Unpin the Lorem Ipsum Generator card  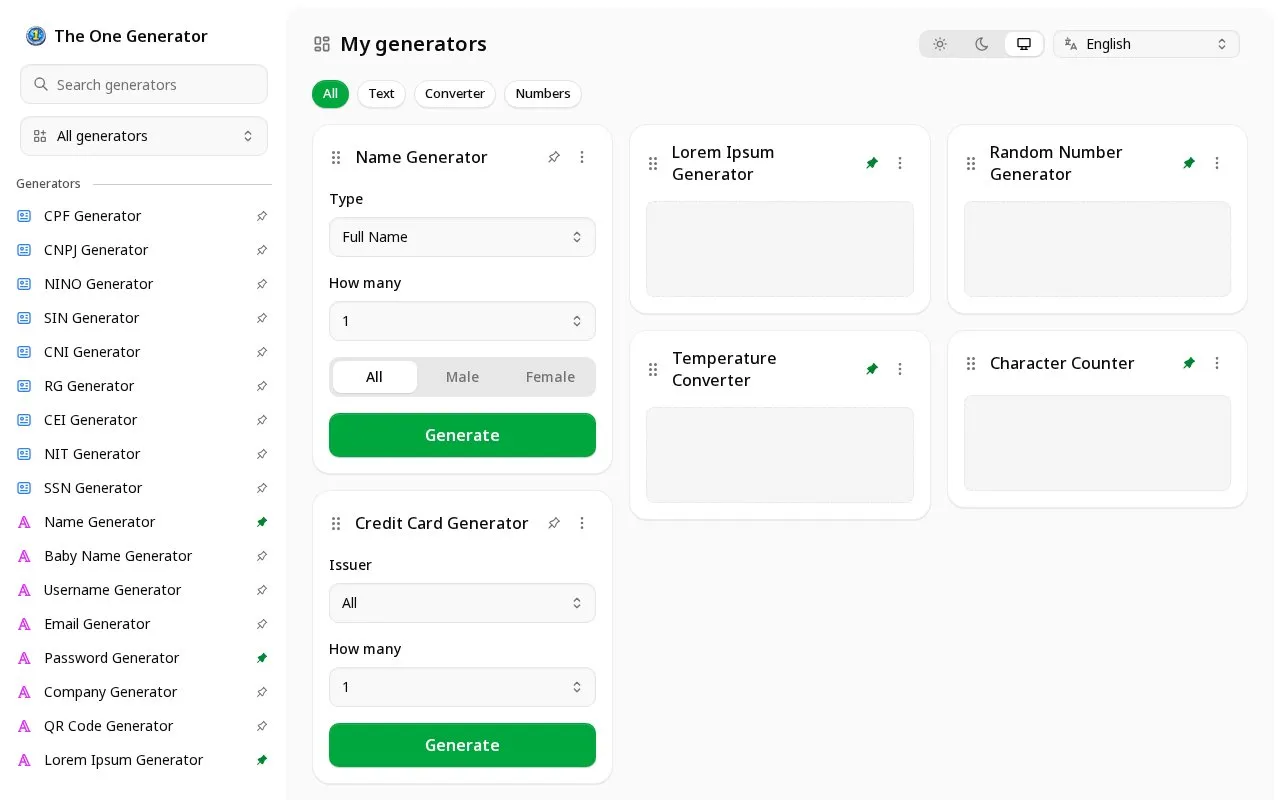[x=872, y=163]
